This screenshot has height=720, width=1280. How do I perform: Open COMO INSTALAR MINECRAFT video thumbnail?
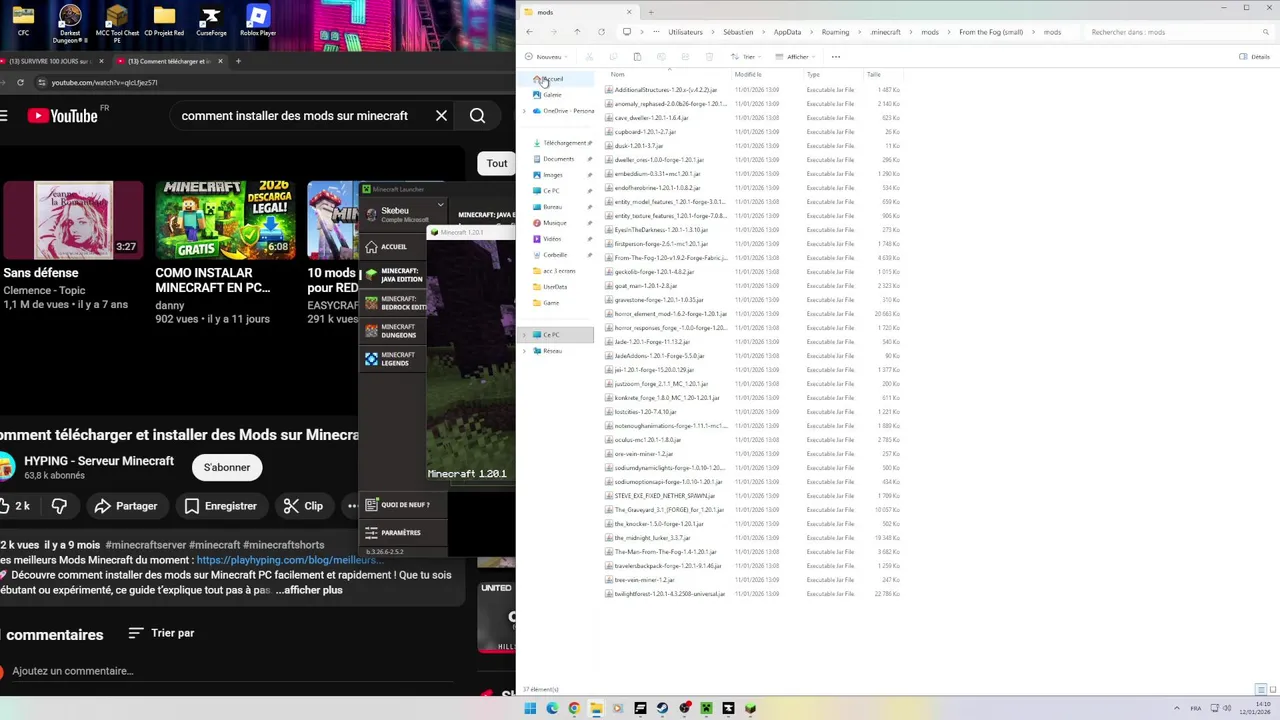point(225,220)
